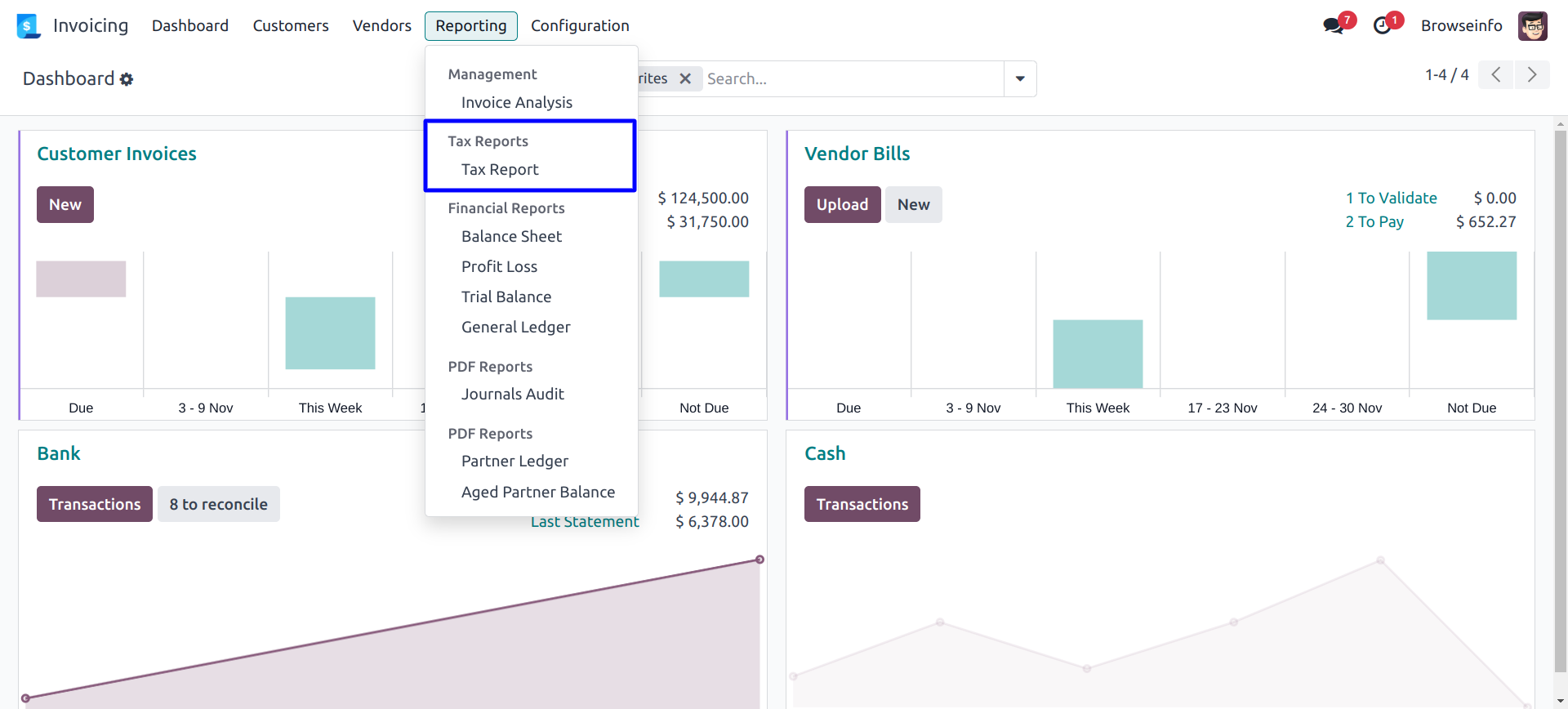Viewport: 1568px width, 709px height.
Task: Collapse the Reporting menu
Action: (x=470, y=26)
